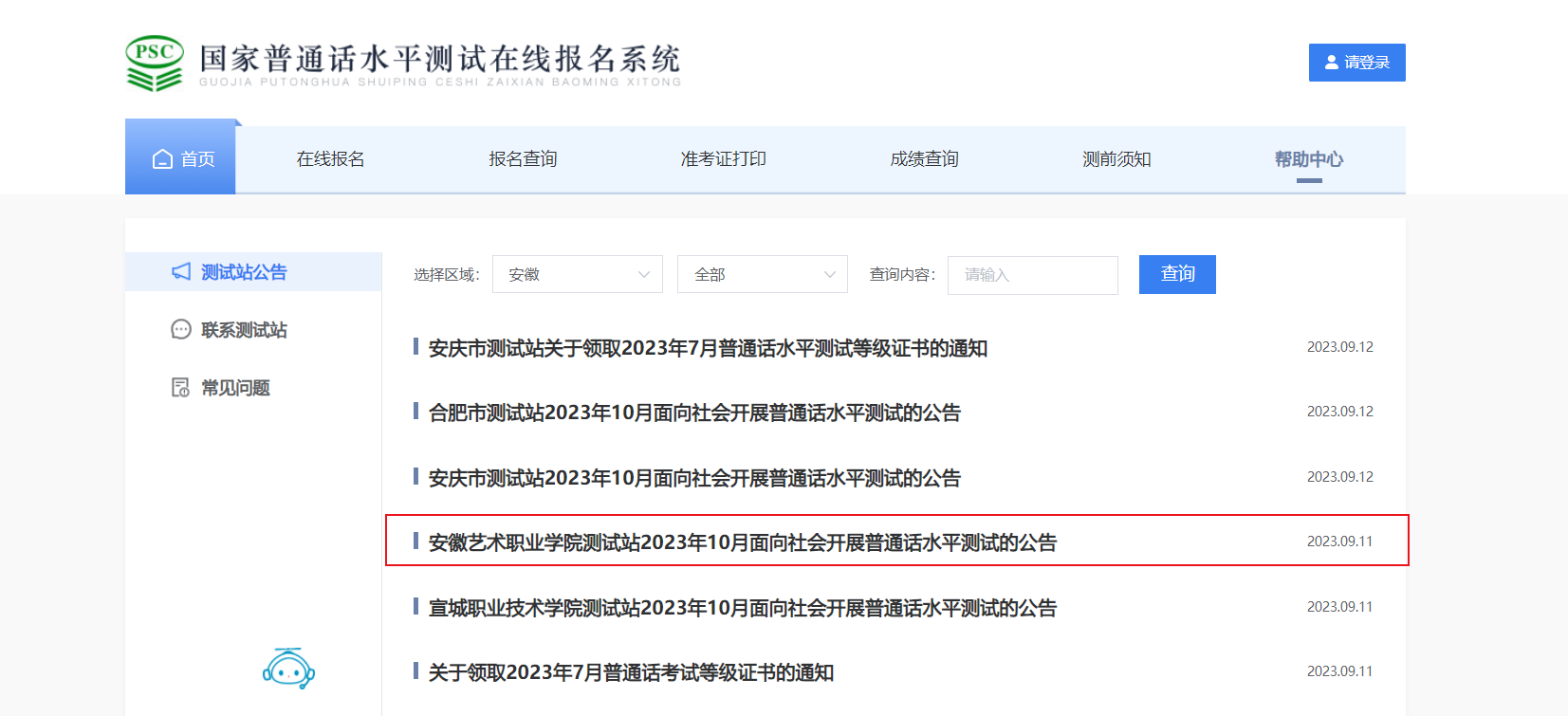Click the 国家普通话水平测试在线报名系统 site title
The height and width of the screenshot is (716, 1568).
coord(440,59)
